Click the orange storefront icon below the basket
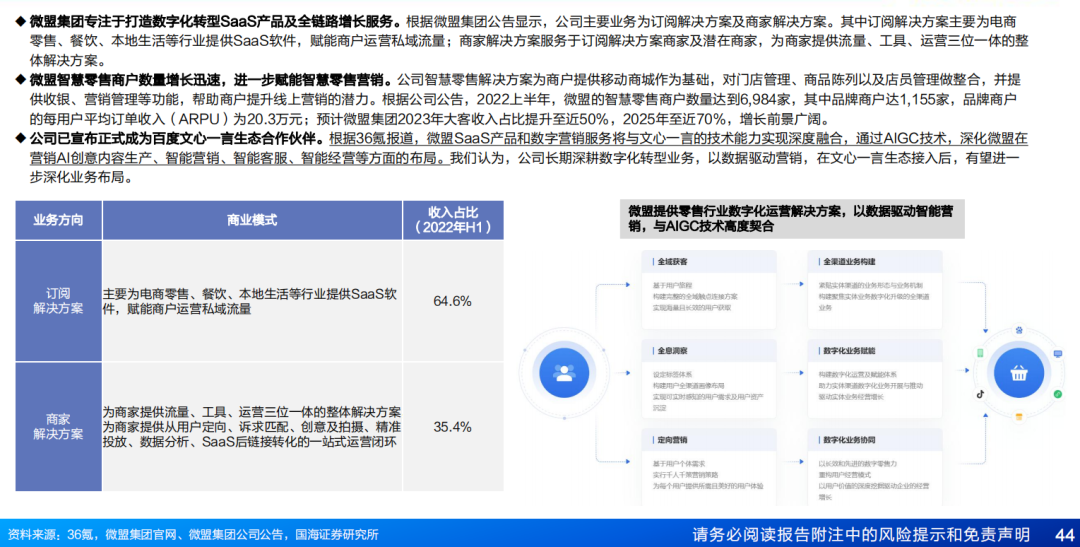This screenshot has height=547, width=1080. point(1019,416)
